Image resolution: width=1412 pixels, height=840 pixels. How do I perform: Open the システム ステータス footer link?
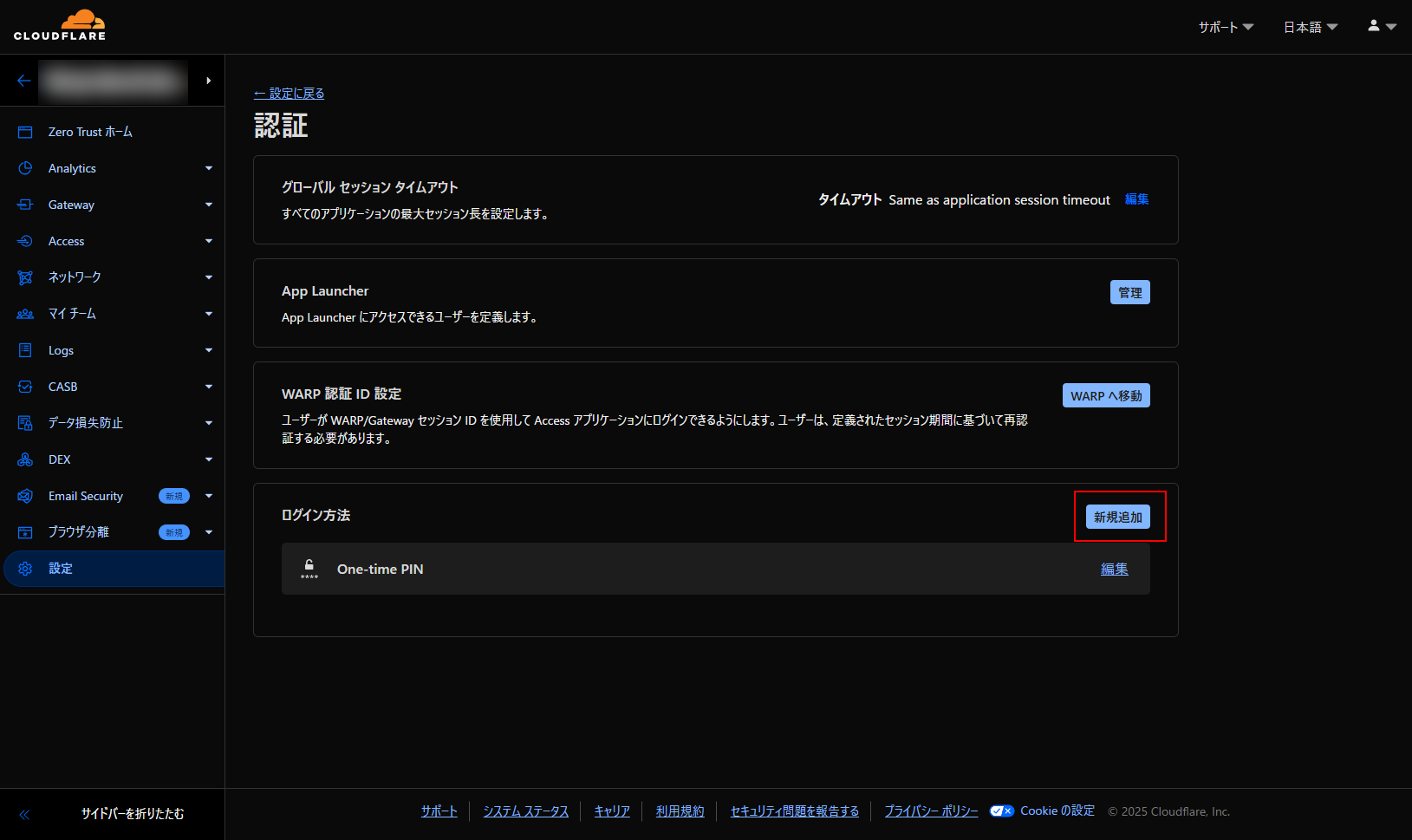point(526,811)
